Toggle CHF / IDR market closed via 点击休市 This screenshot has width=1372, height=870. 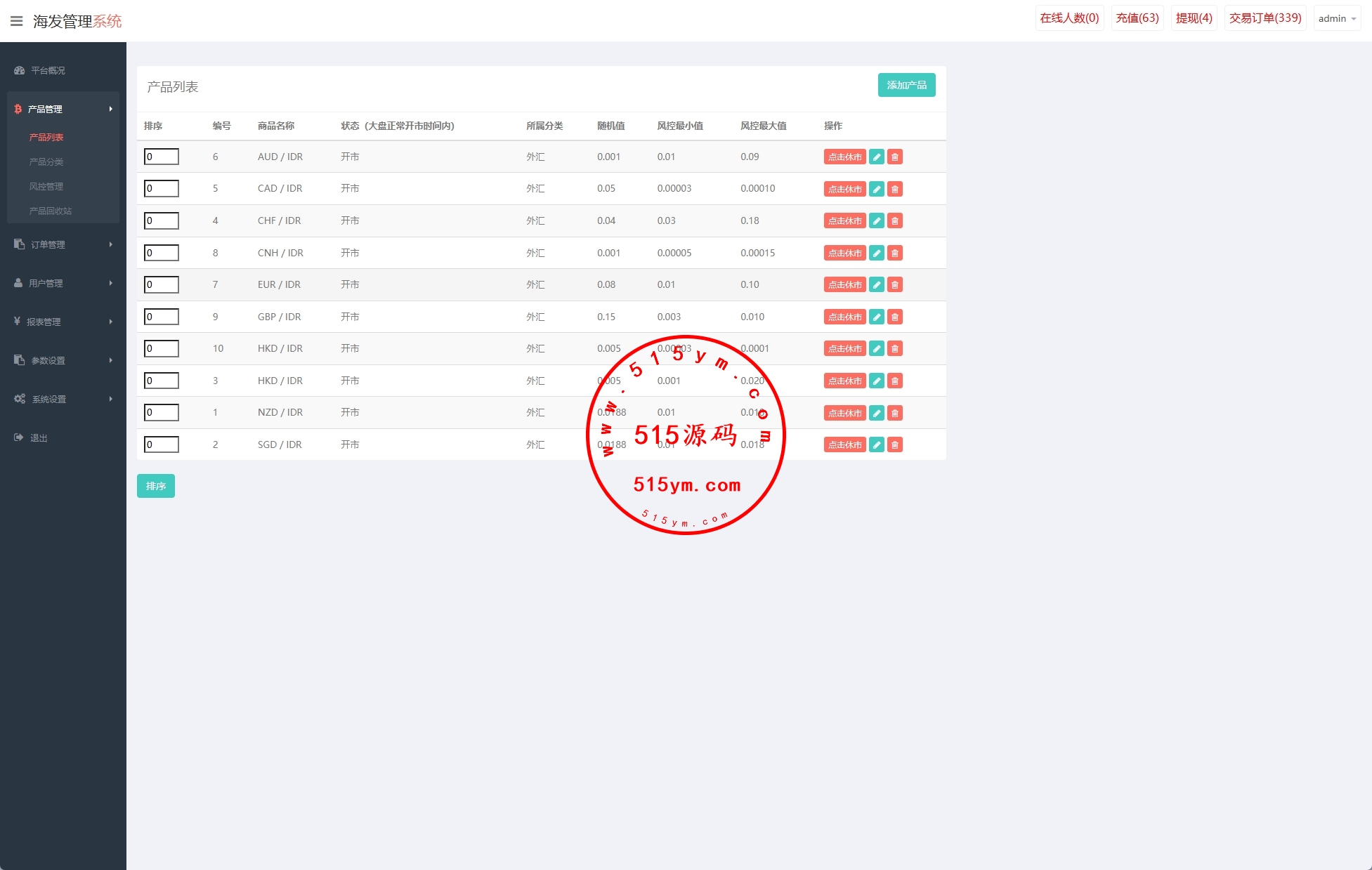(x=844, y=220)
